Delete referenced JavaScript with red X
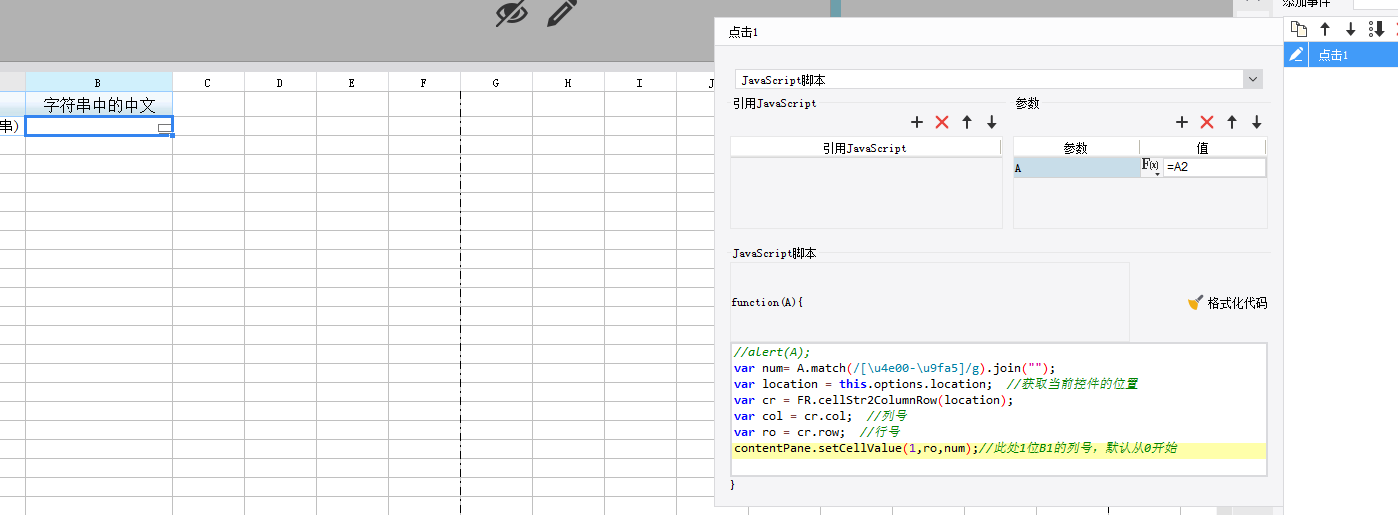 (x=941, y=122)
